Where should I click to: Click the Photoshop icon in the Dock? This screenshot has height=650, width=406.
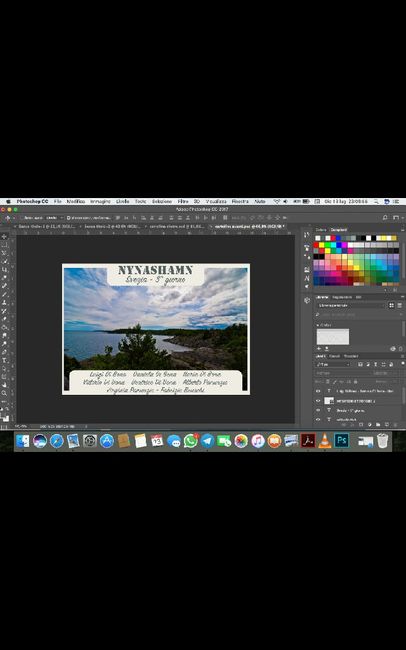342,440
